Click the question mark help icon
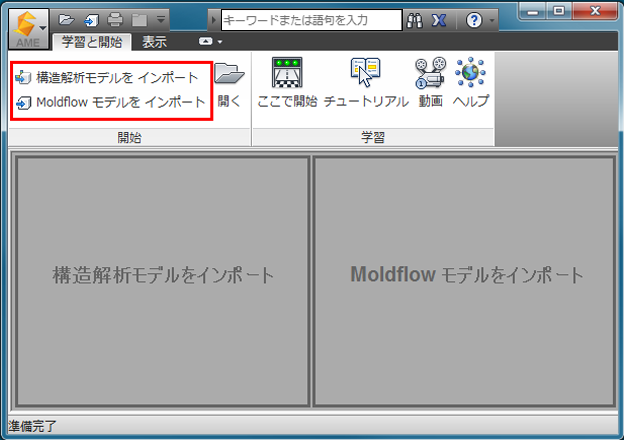Image resolution: width=624 pixels, height=440 pixels. pos(474,20)
